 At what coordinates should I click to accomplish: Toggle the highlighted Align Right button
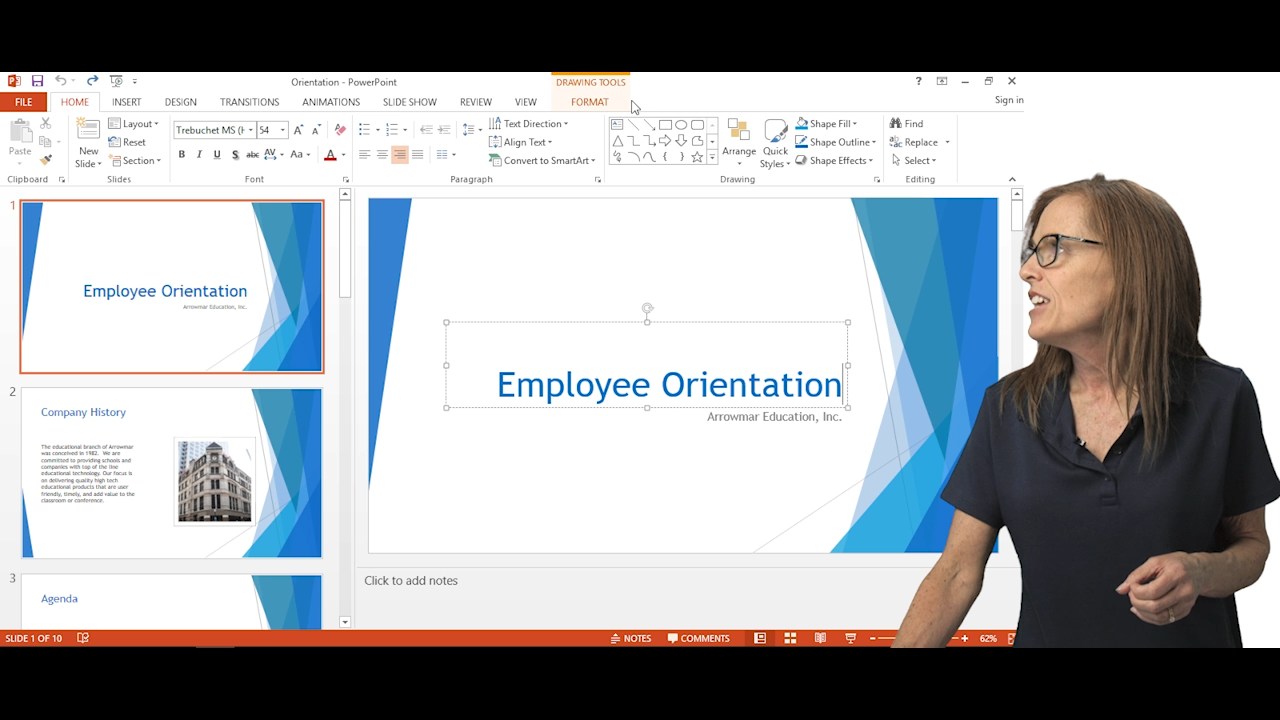coord(400,154)
